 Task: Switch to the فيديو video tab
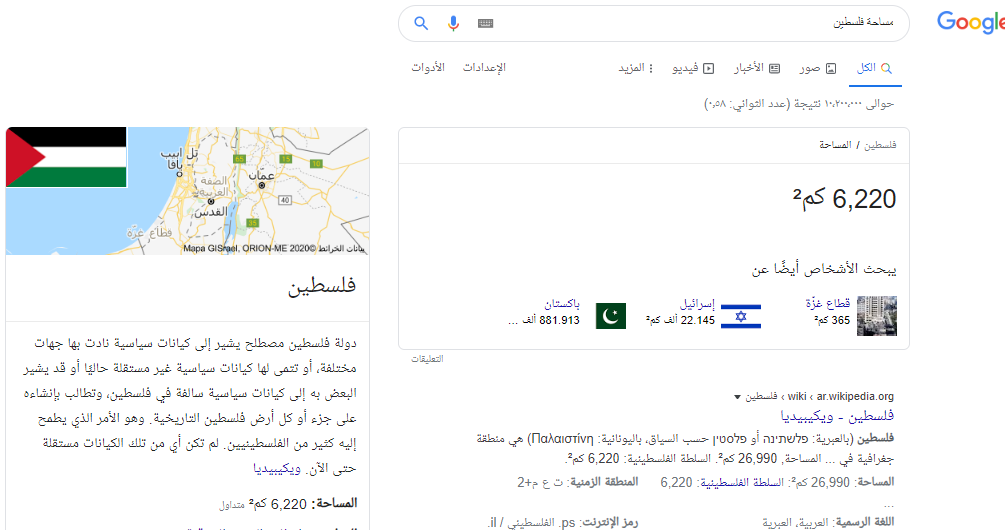click(693, 68)
